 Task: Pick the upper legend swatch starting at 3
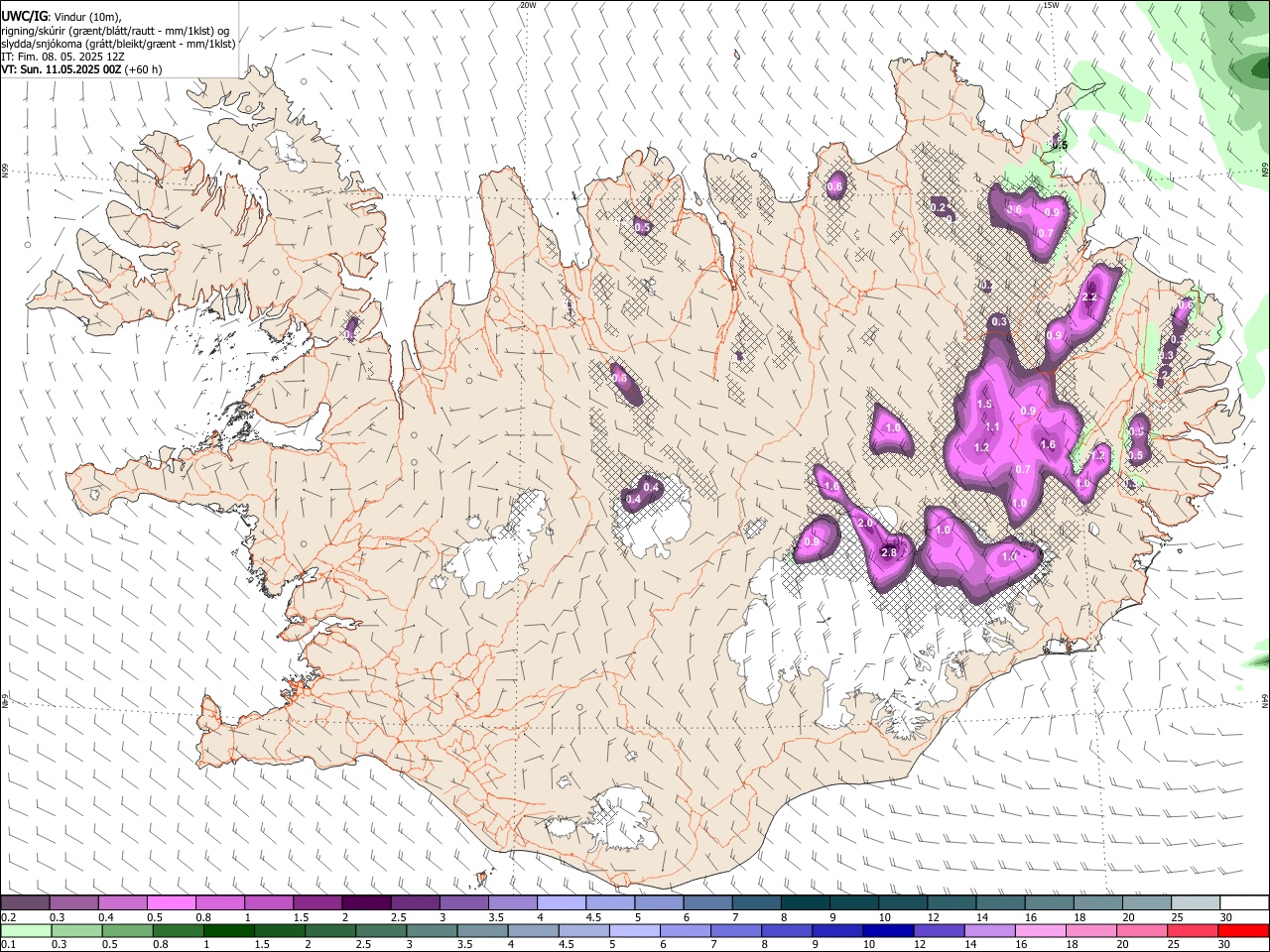(463, 903)
